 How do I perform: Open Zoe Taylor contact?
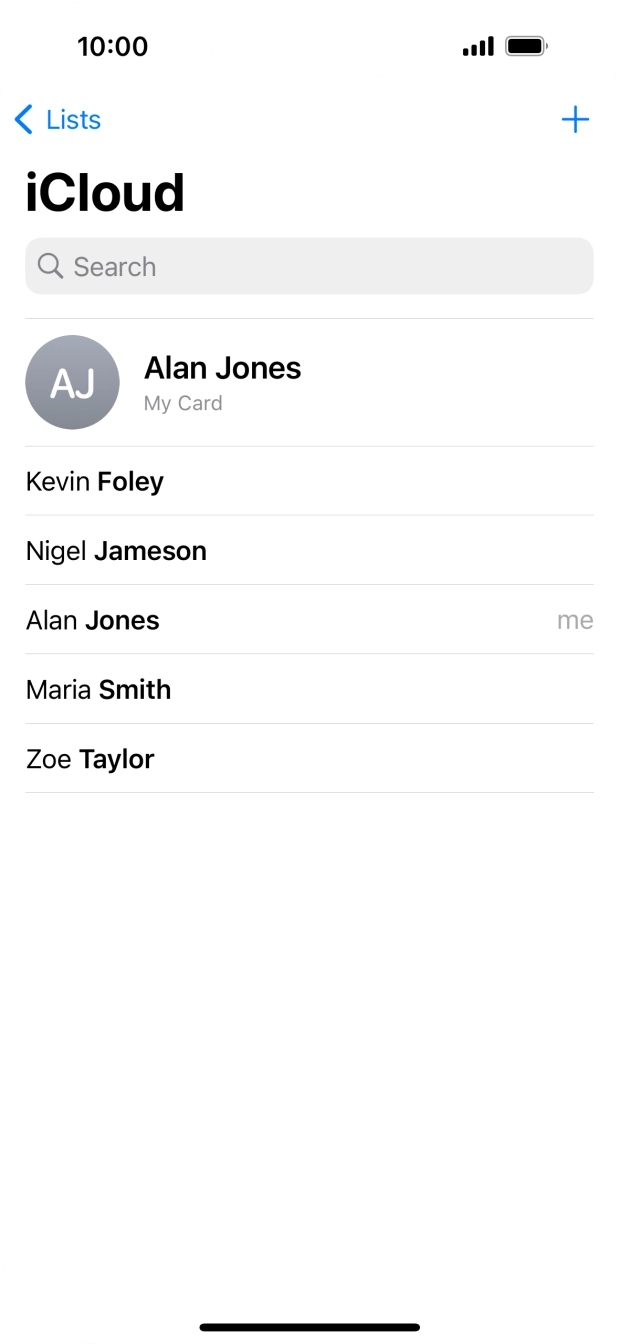(x=90, y=759)
